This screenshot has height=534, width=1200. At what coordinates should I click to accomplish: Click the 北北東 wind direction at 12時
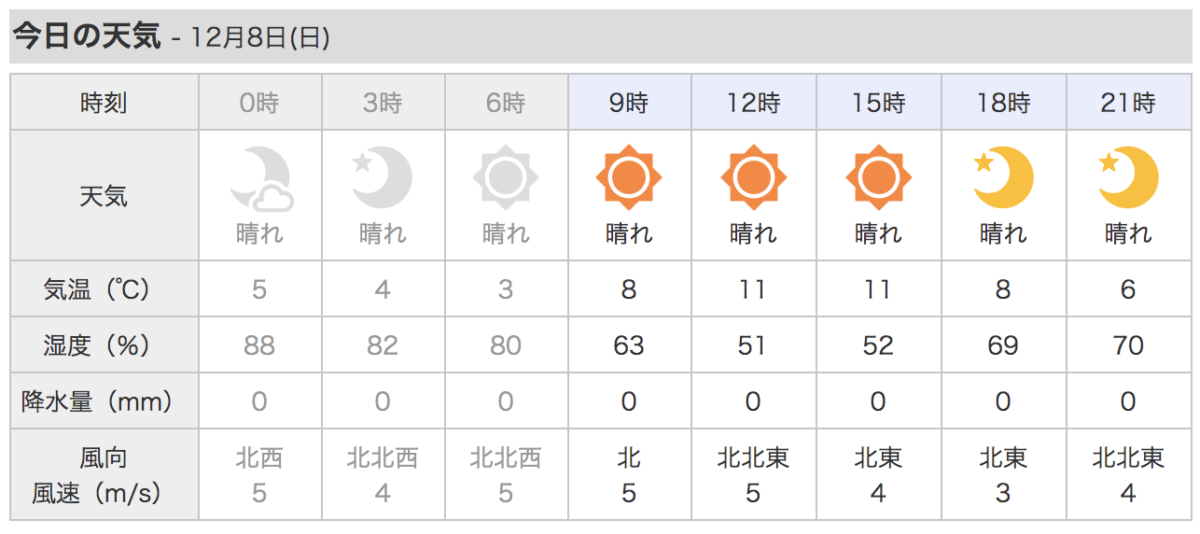754,458
